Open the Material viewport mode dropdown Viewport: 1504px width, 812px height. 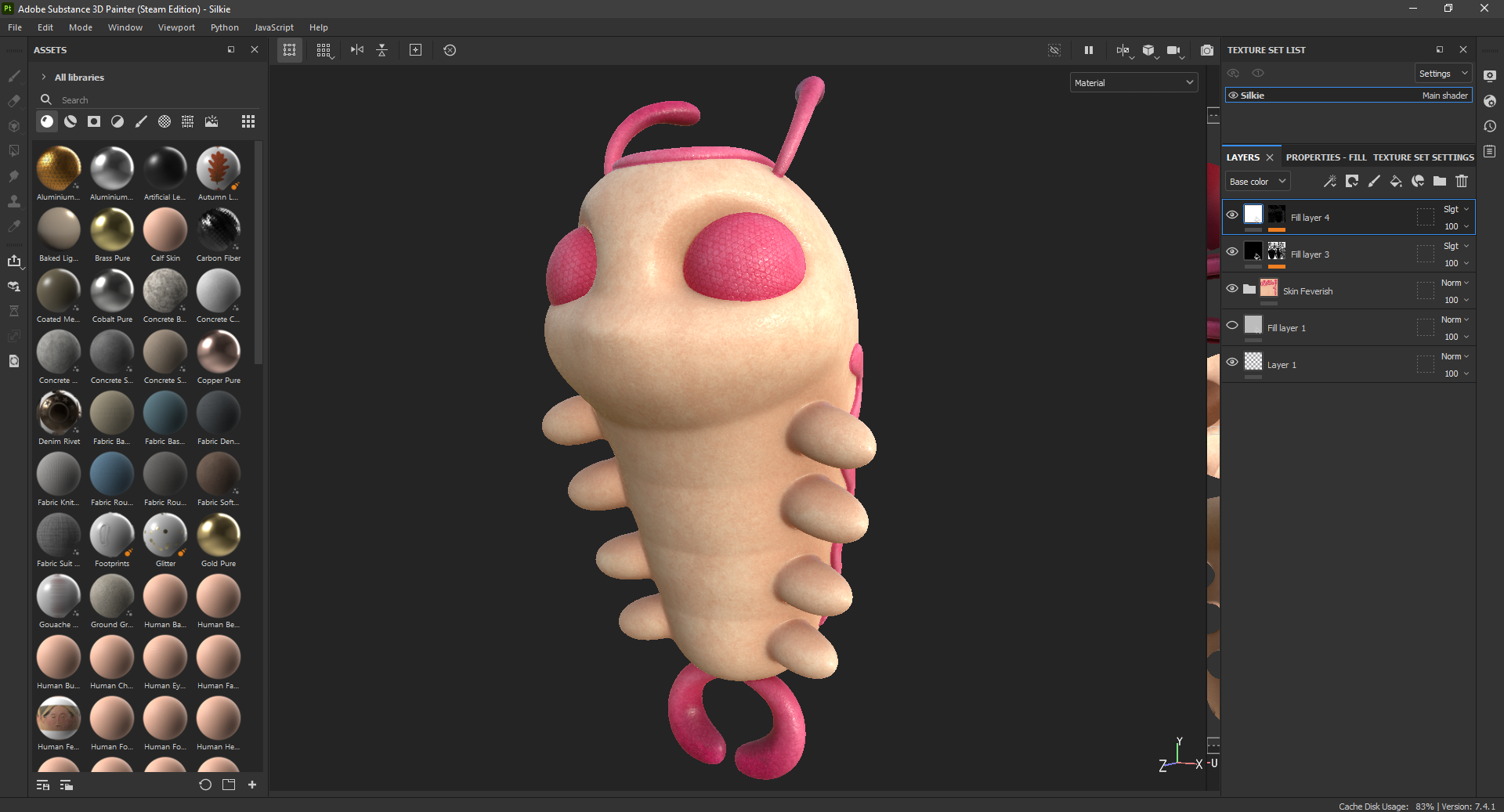(x=1133, y=83)
